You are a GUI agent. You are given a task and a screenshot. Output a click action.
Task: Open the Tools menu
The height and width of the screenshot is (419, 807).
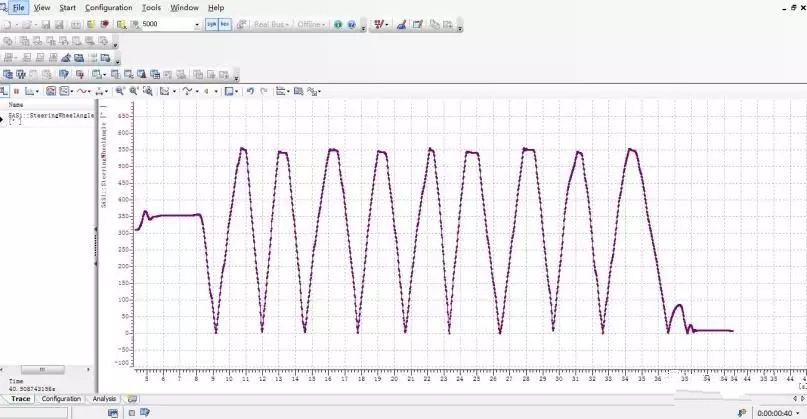(151, 7)
